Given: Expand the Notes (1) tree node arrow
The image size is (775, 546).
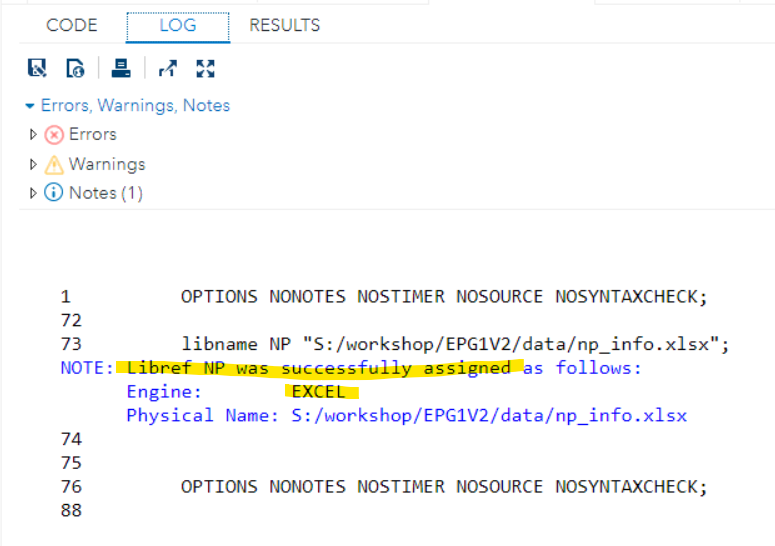Looking at the screenshot, I should pos(33,193).
